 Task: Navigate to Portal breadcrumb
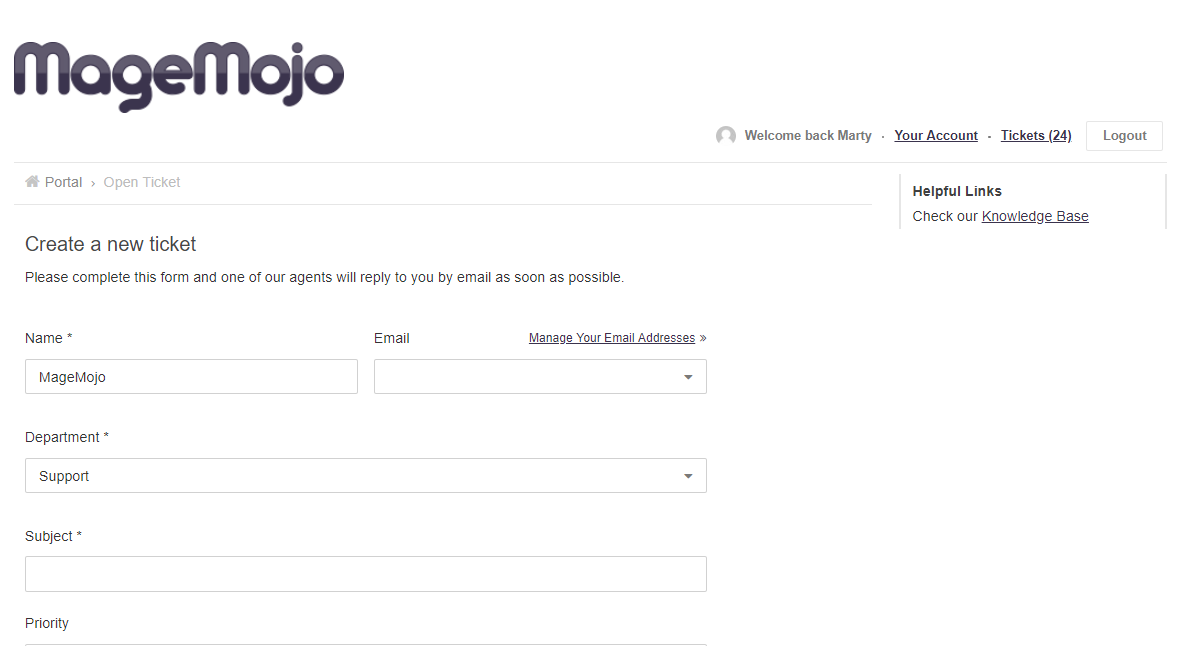tap(63, 182)
